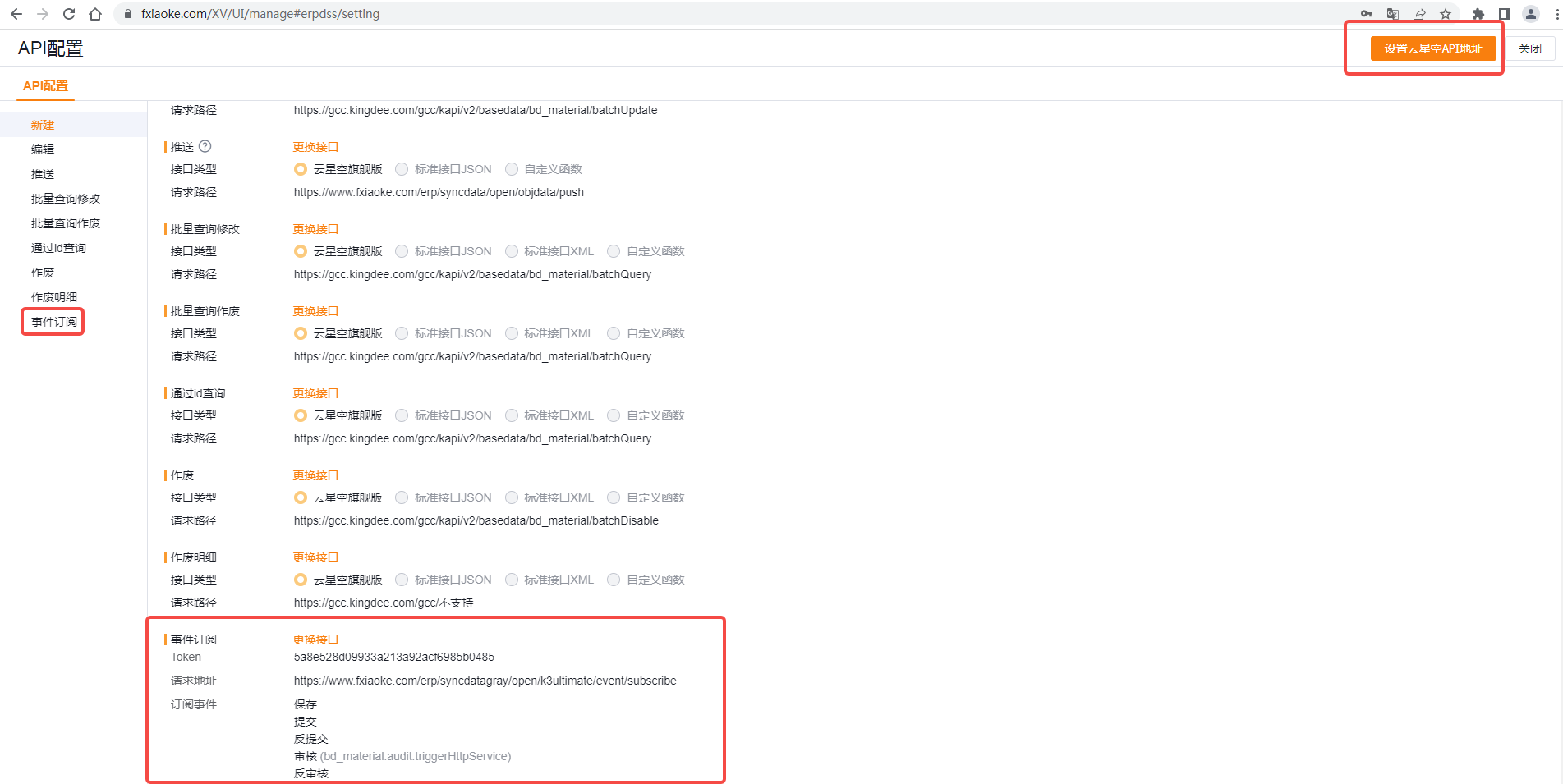Click the event/subscribe request URL
Viewport: 1563px width, 784px height.
pos(485,681)
